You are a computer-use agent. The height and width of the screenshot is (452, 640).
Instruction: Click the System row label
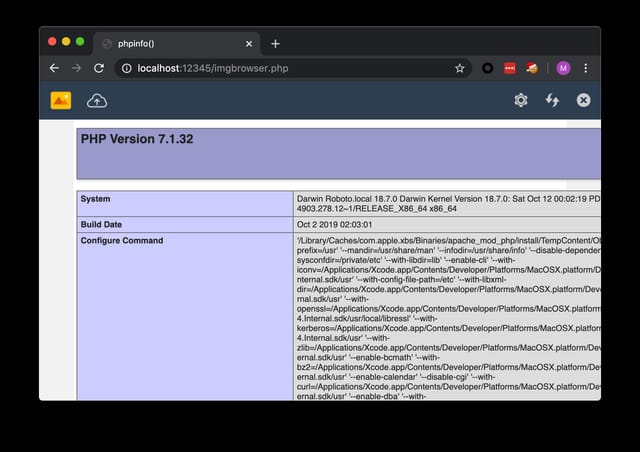(95, 199)
